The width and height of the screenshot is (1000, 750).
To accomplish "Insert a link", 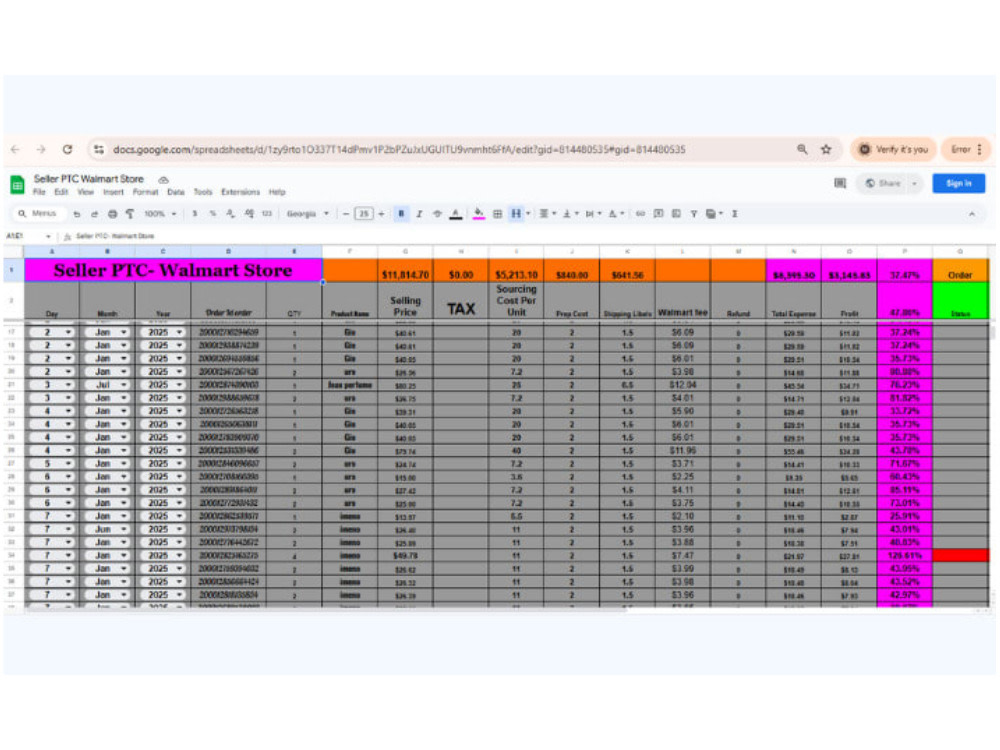I will [x=640, y=214].
